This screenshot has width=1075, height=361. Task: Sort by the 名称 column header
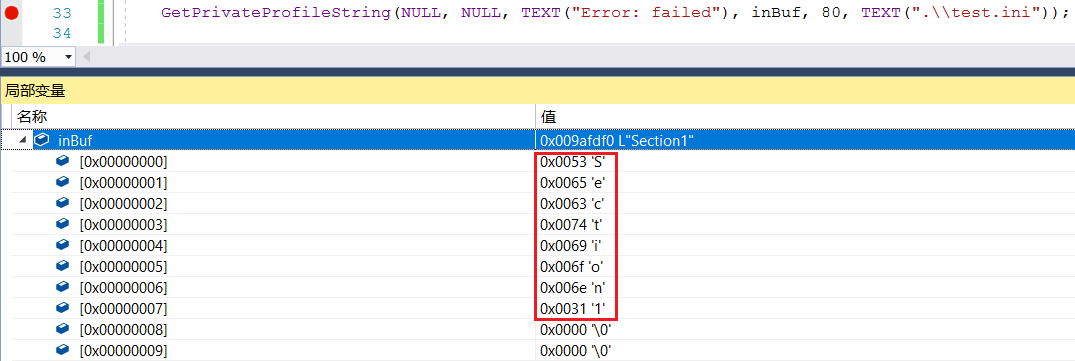(32, 116)
